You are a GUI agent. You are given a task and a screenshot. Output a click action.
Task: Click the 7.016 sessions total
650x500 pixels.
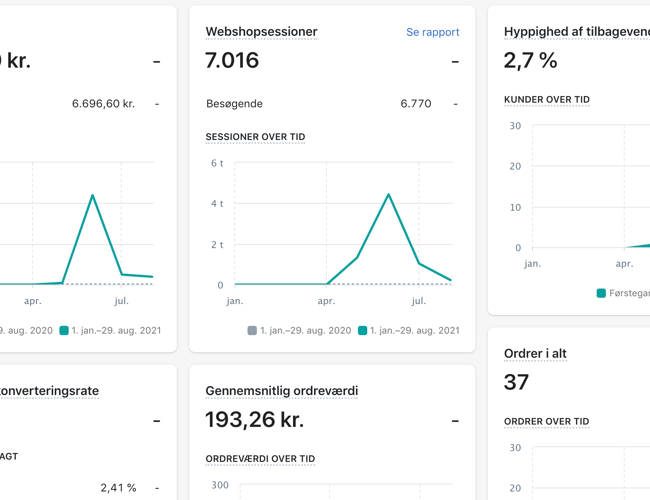(x=232, y=61)
